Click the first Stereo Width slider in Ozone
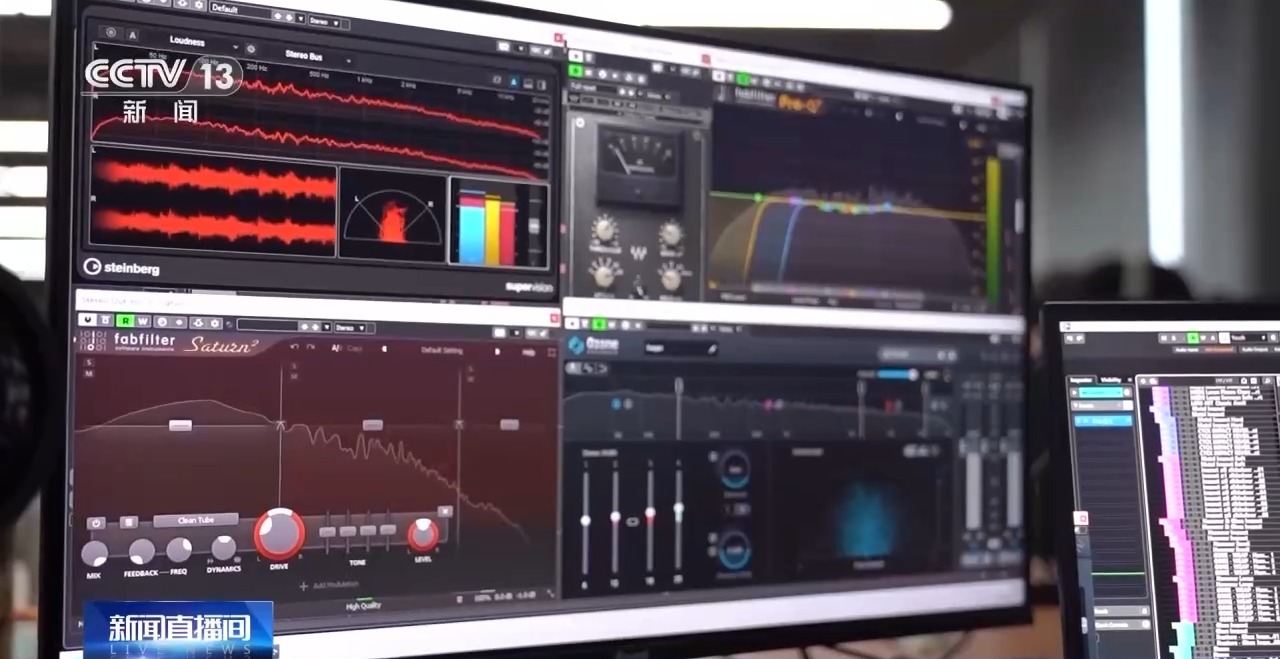Image resolution: width=1280 pixels, height=659 pixels. tap(586, 520)
